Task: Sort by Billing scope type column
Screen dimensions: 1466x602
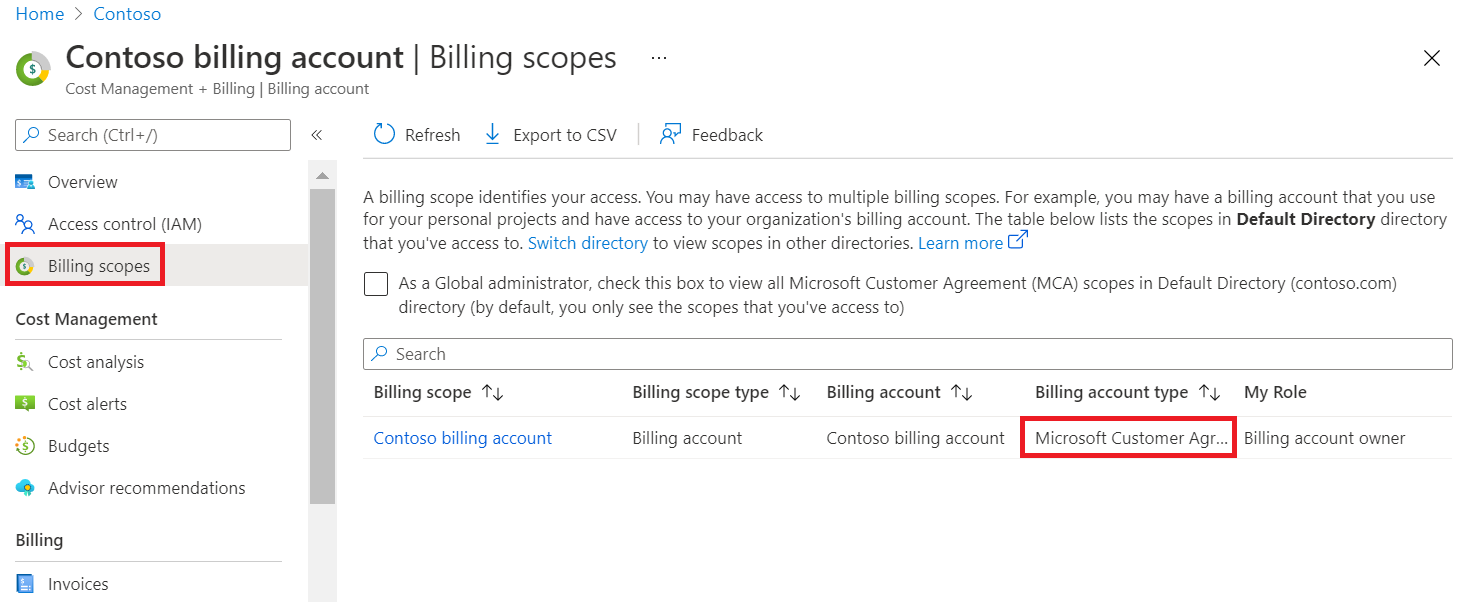Action: click(790, 393)
